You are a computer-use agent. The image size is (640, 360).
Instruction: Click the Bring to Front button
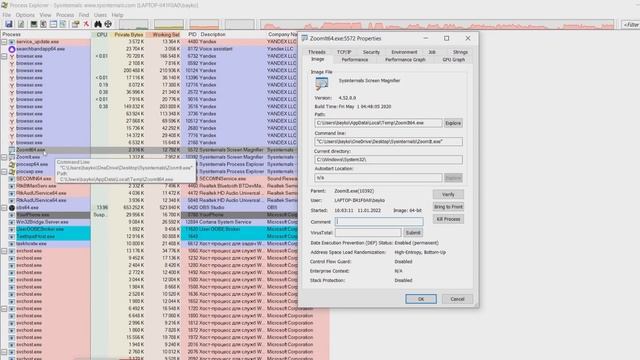pos(448,207)
